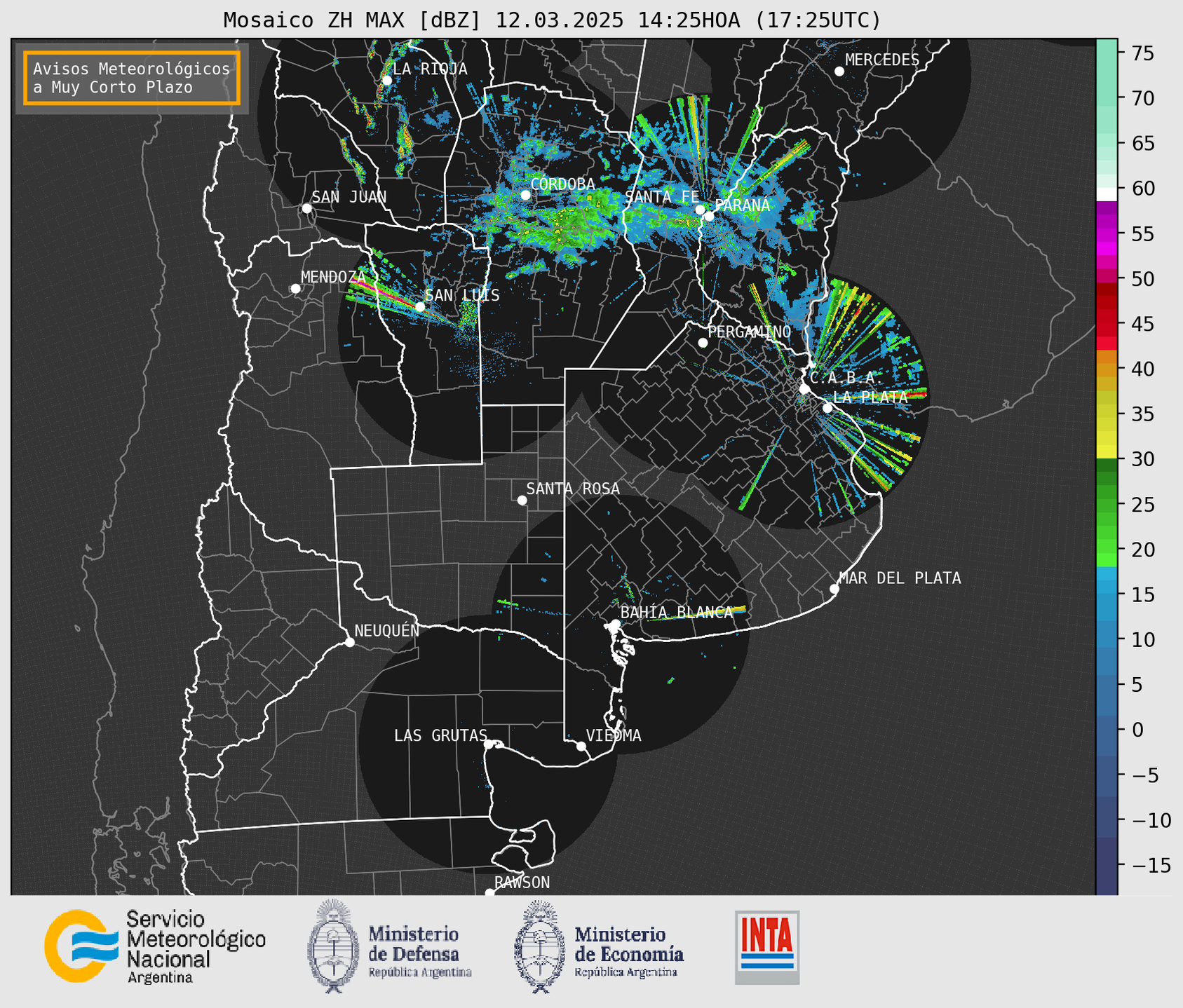The image size is (1183, 1008).
Task: Click the Ministerio de Economía coat of arms
Action: point(540,946)
